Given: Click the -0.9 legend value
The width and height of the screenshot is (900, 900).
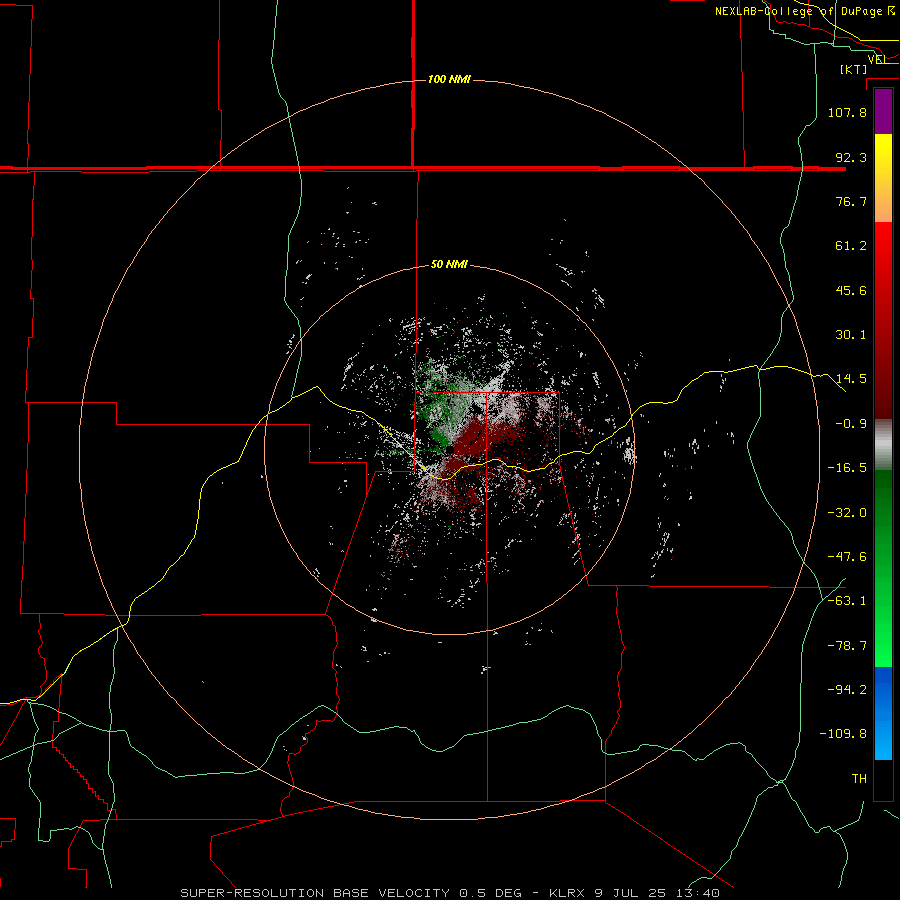Looking at the screenshot, I should [851, 424].
